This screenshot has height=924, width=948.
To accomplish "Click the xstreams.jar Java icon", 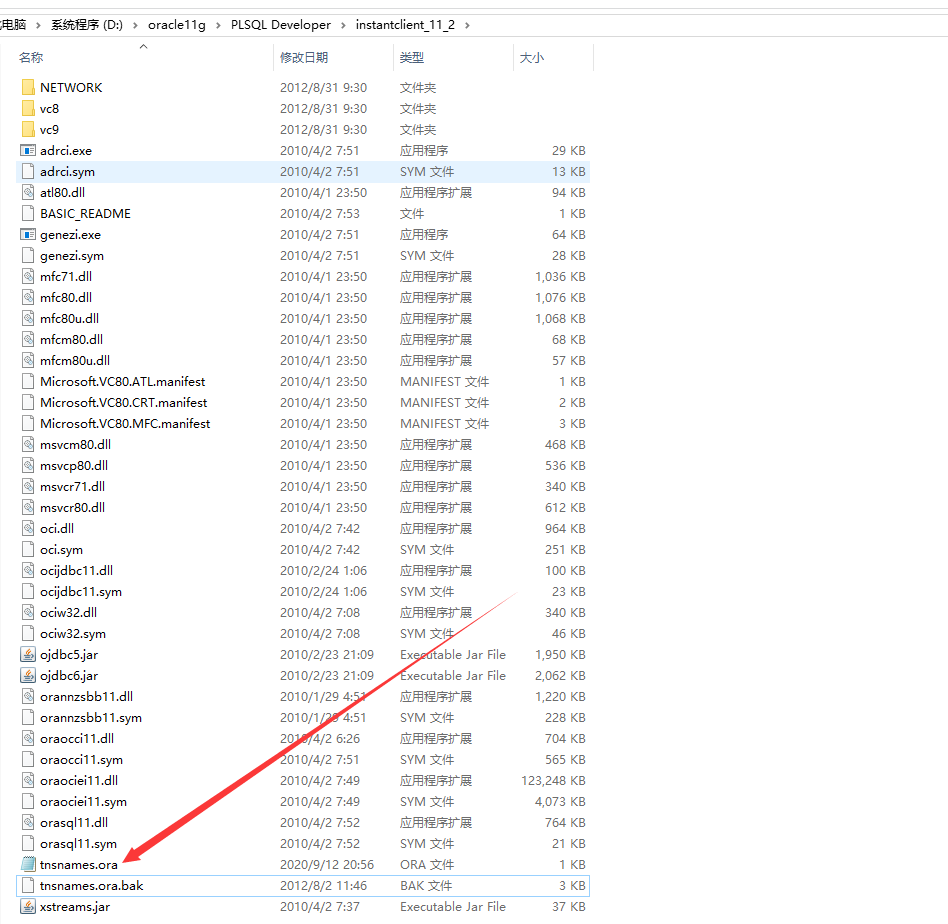I will (x=28, y=906).
